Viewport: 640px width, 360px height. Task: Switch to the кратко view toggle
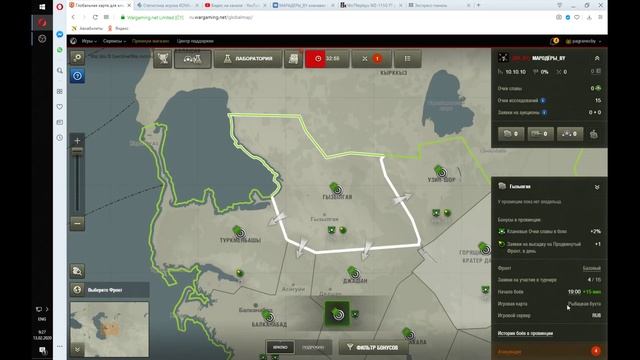tap(280, 347)
